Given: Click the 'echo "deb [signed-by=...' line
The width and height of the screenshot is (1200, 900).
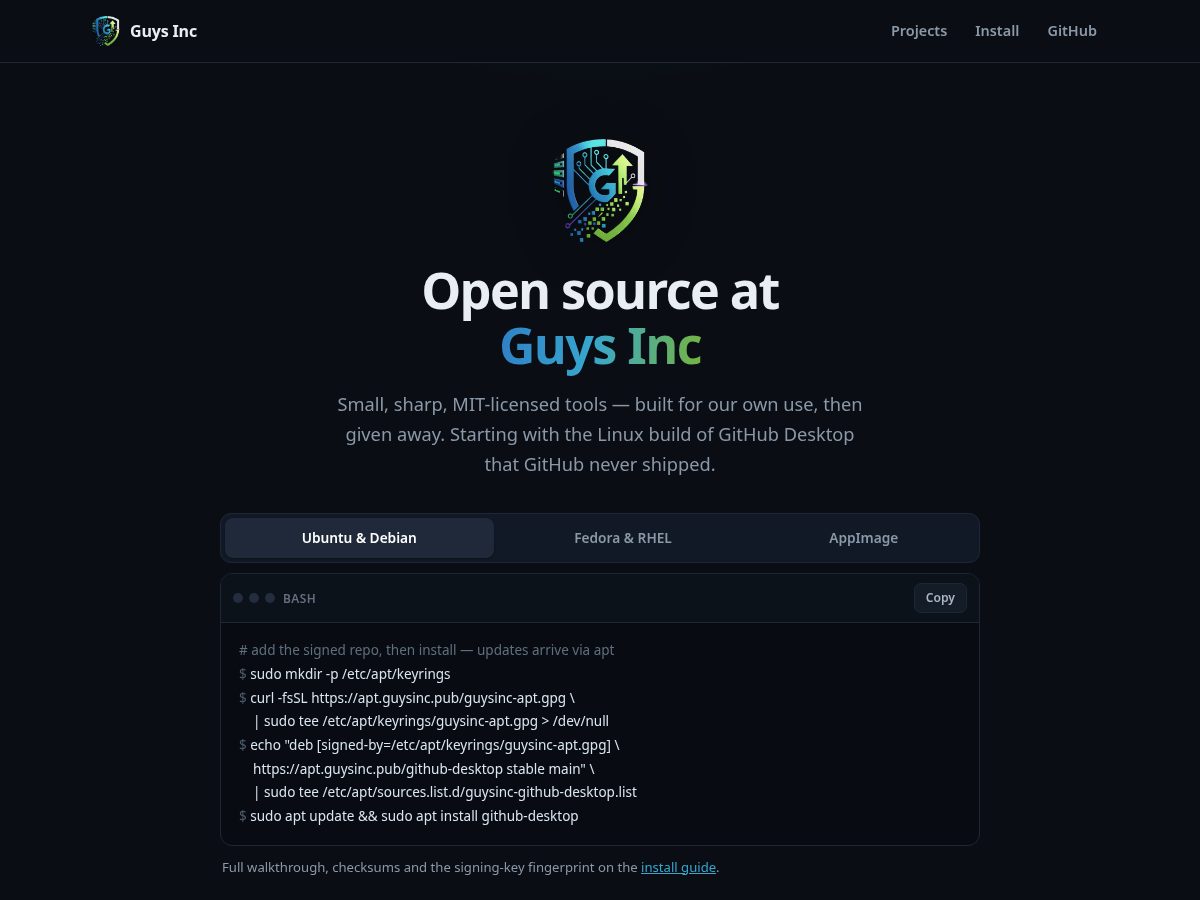Looking at the screenshot, I should pyautogui.click(x=430, y=745).
